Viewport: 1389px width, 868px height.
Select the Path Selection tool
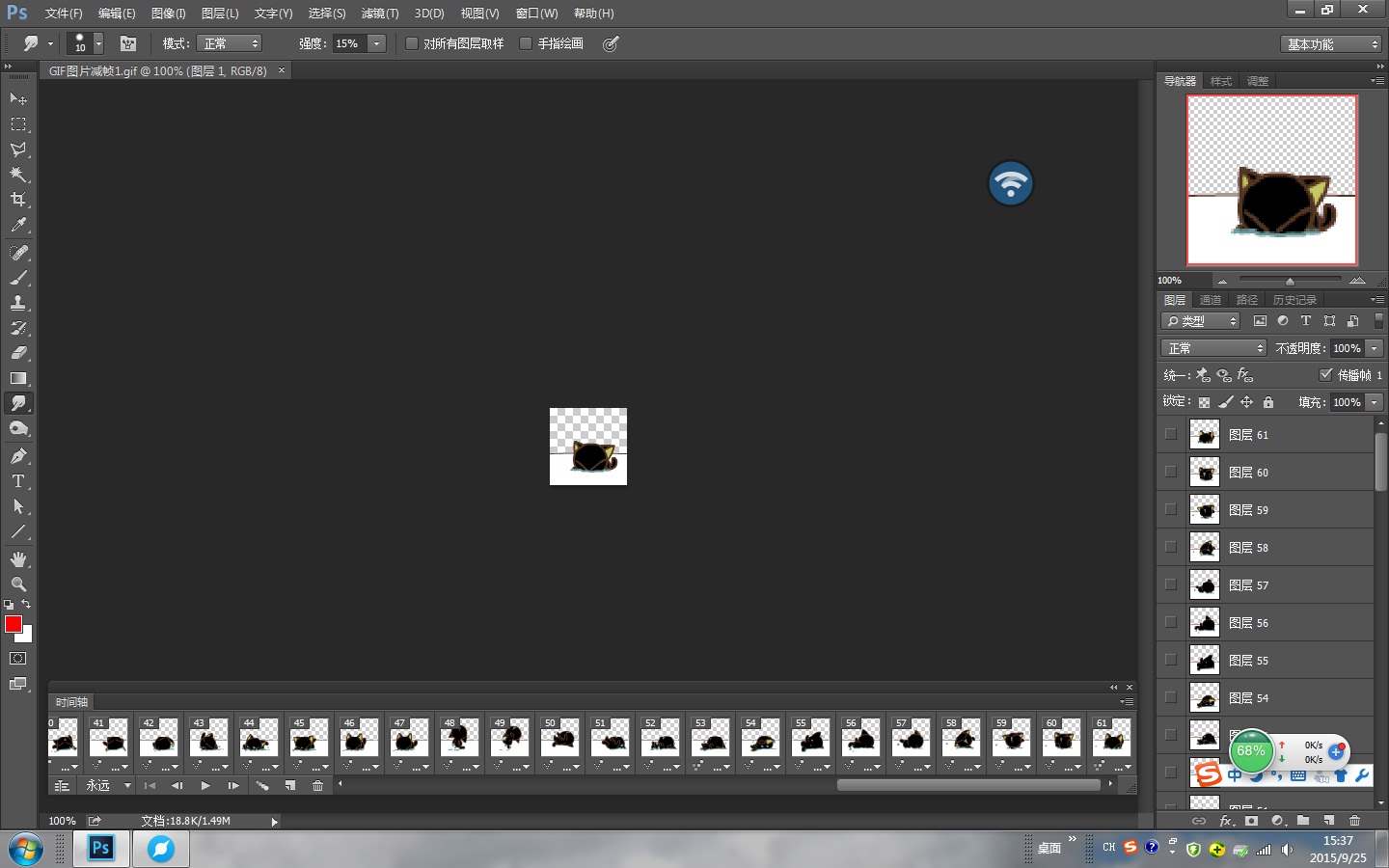coord(18,506)
